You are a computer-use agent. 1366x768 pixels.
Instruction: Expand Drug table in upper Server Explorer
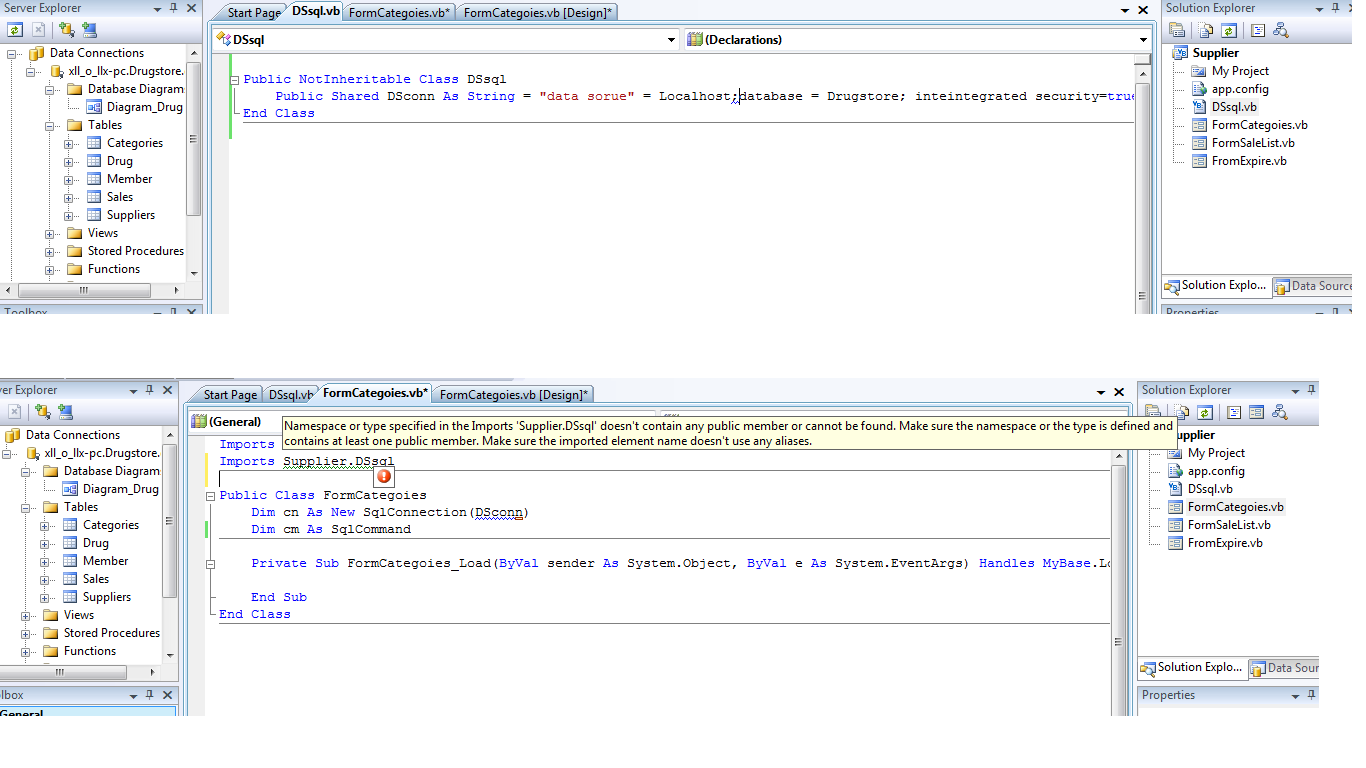[x=69, y=161]
